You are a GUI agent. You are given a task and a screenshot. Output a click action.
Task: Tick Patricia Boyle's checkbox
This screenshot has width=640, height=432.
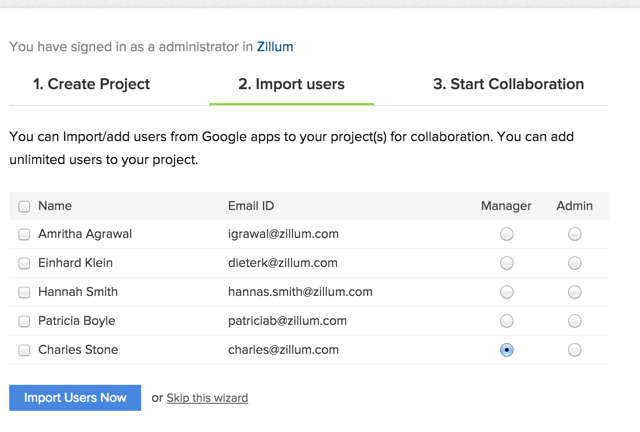[x=24, y=321]
